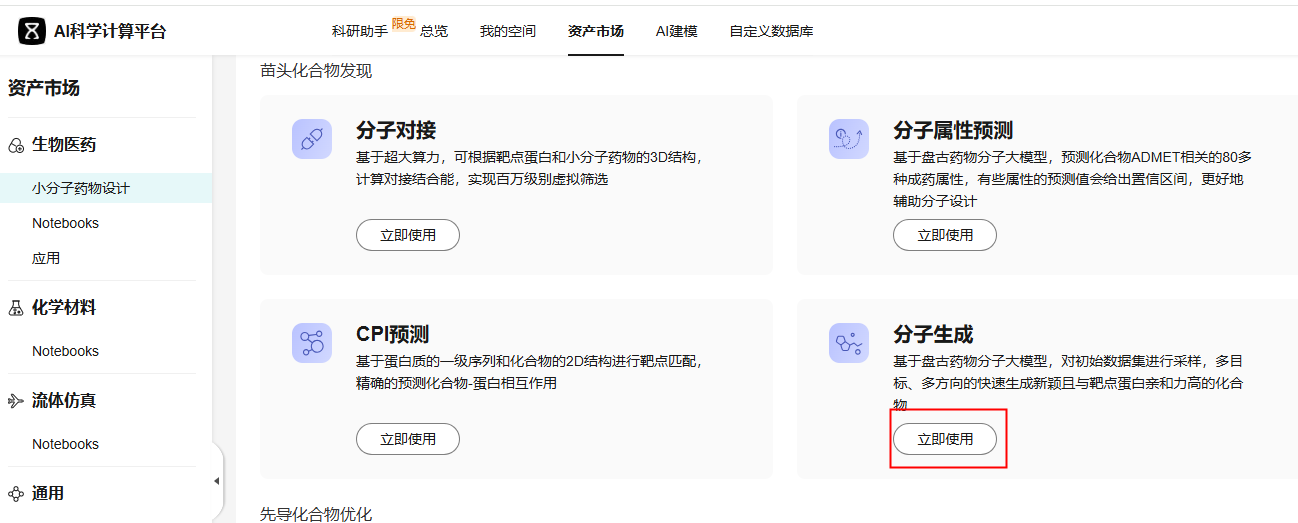Click the CPI预测 card title
This screenshot has width=1298, height=523.
click(x=392, y=335)
